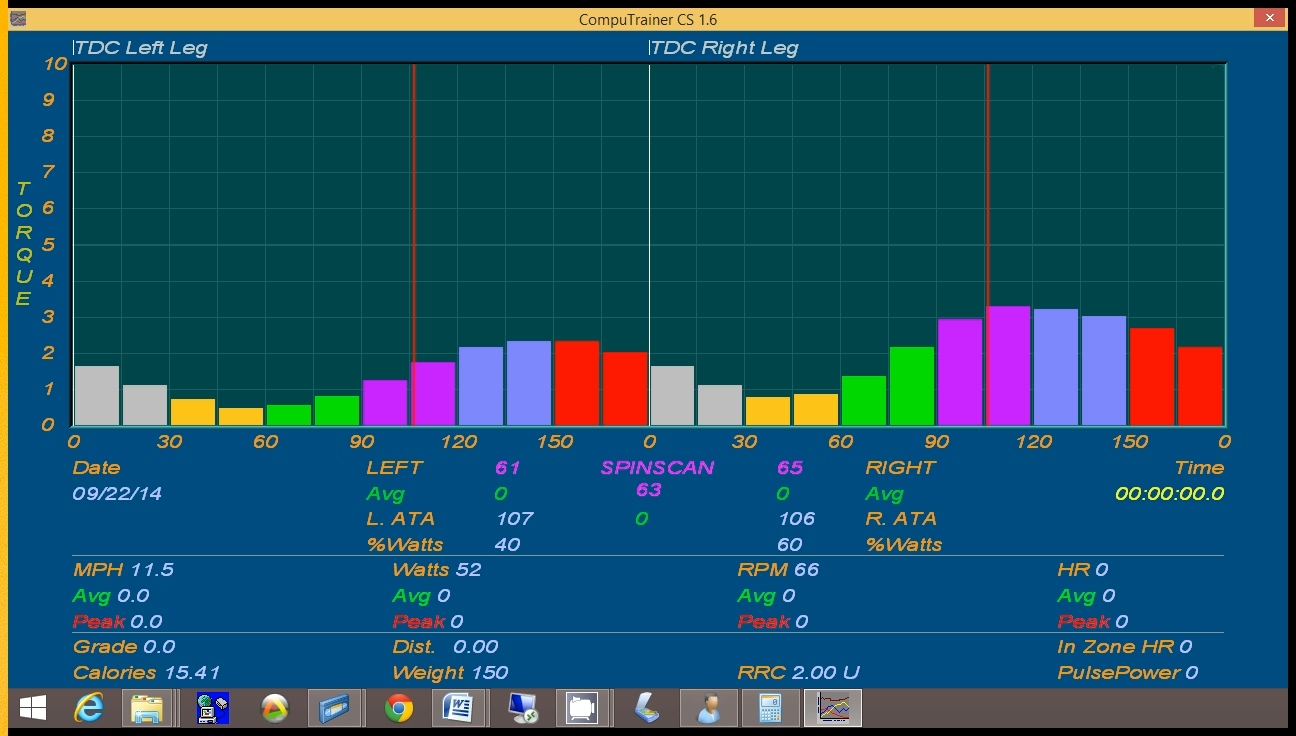Launch Internet Explorer from taskbar

tap(89, 709)
